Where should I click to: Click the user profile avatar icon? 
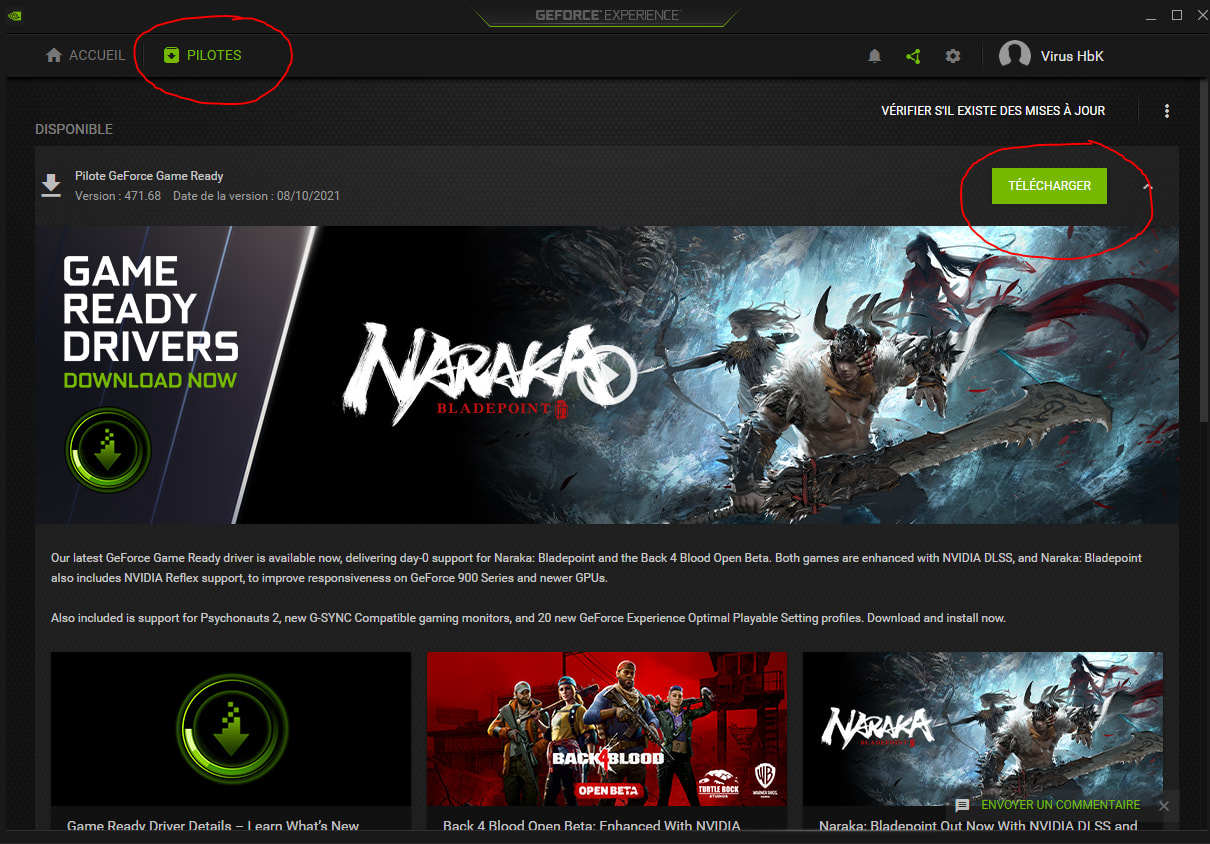(x=1014, y=56)
